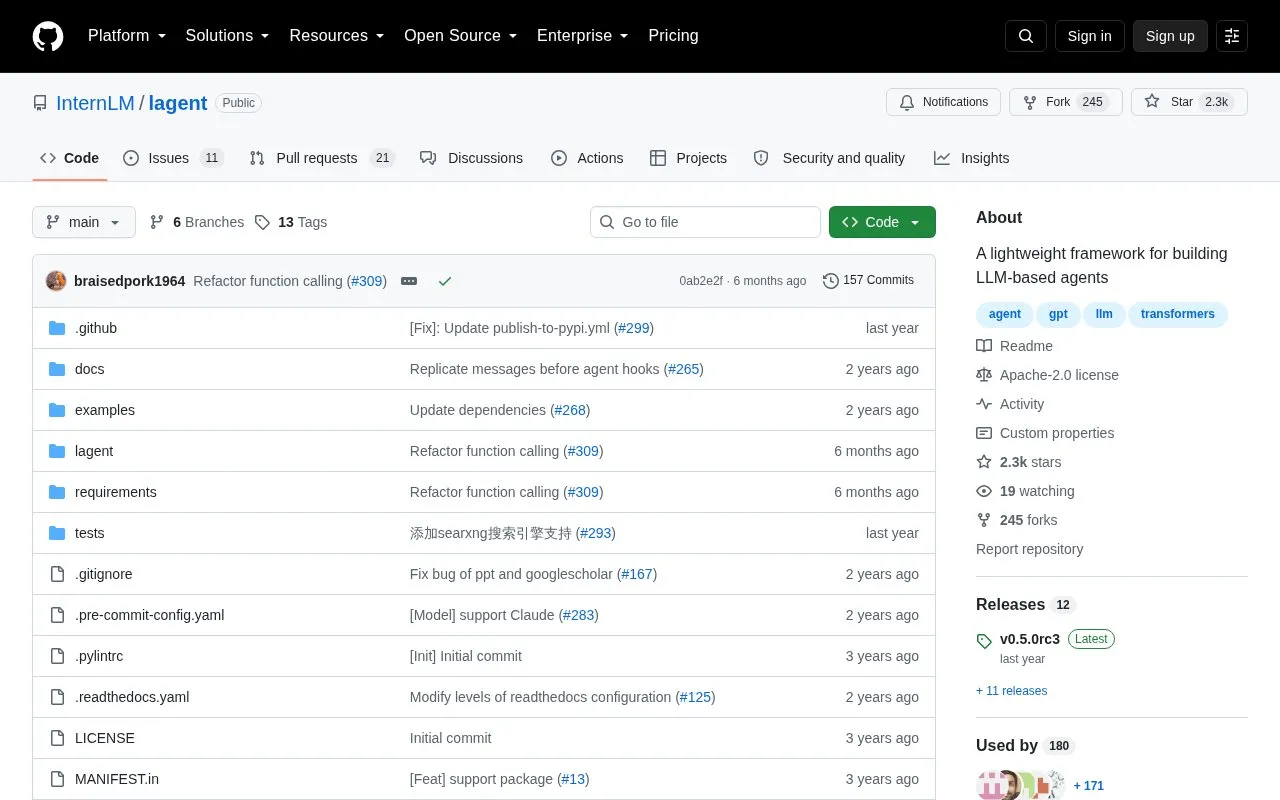Click the Sign in button

coord(1089,36)
